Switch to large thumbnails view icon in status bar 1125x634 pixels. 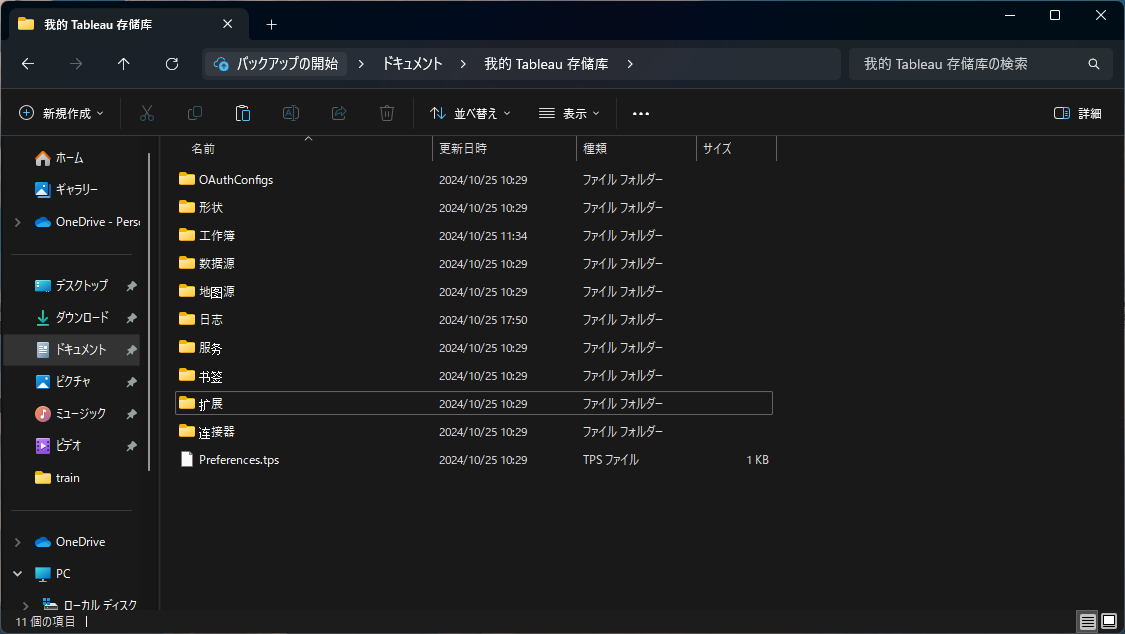pyautogui.click(x=1109, y=621)
